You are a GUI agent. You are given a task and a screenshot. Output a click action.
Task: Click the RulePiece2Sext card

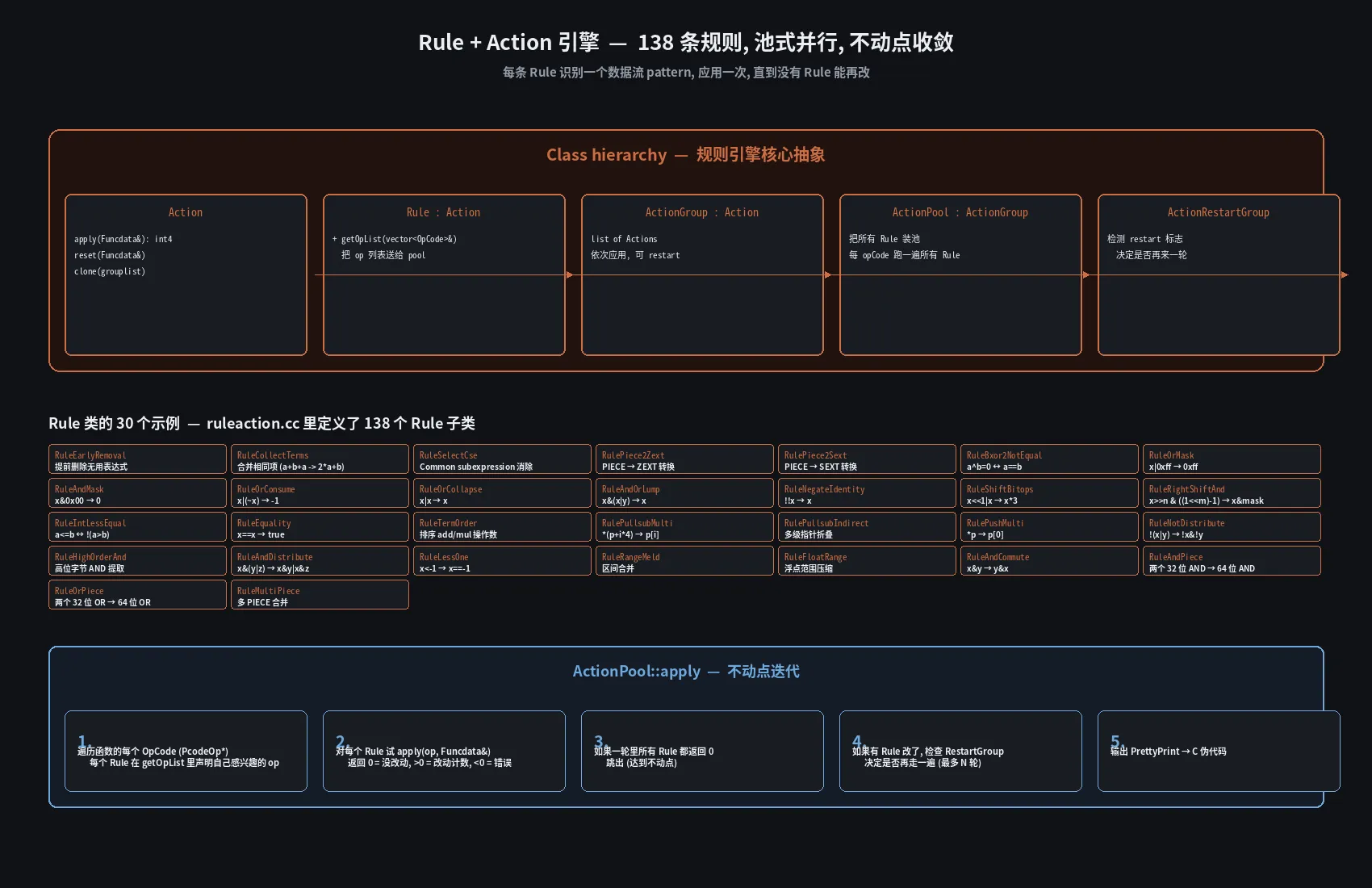867,459
